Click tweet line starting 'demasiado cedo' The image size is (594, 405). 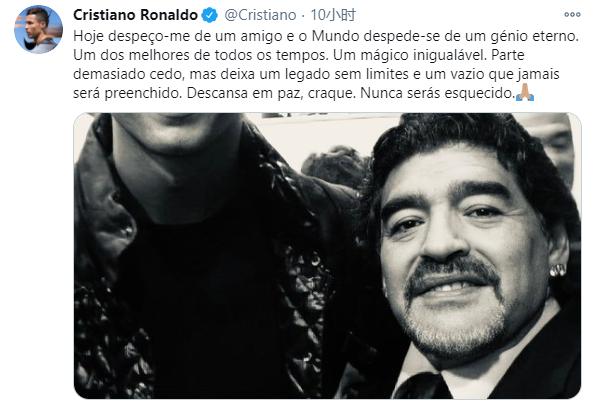[x=316, y=74]
